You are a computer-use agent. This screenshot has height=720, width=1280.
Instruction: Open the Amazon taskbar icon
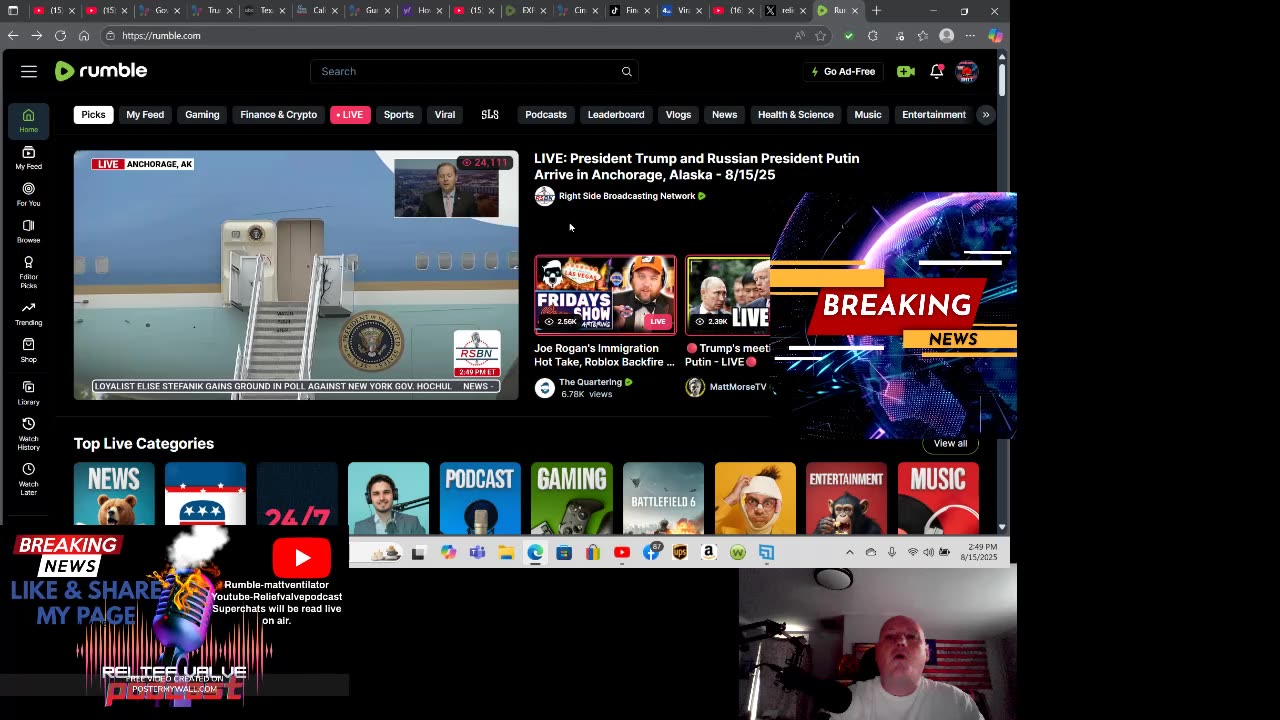coord(709,552)
